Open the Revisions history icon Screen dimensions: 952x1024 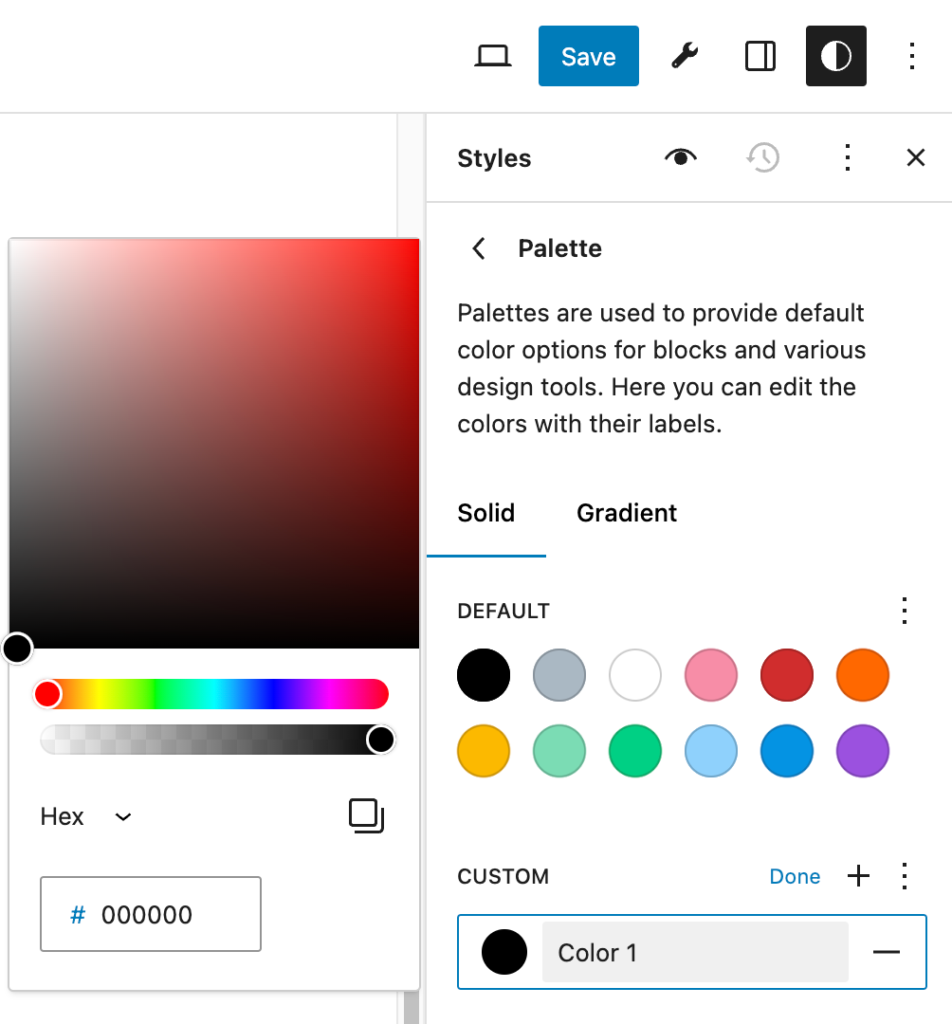[x=763, y=158]
